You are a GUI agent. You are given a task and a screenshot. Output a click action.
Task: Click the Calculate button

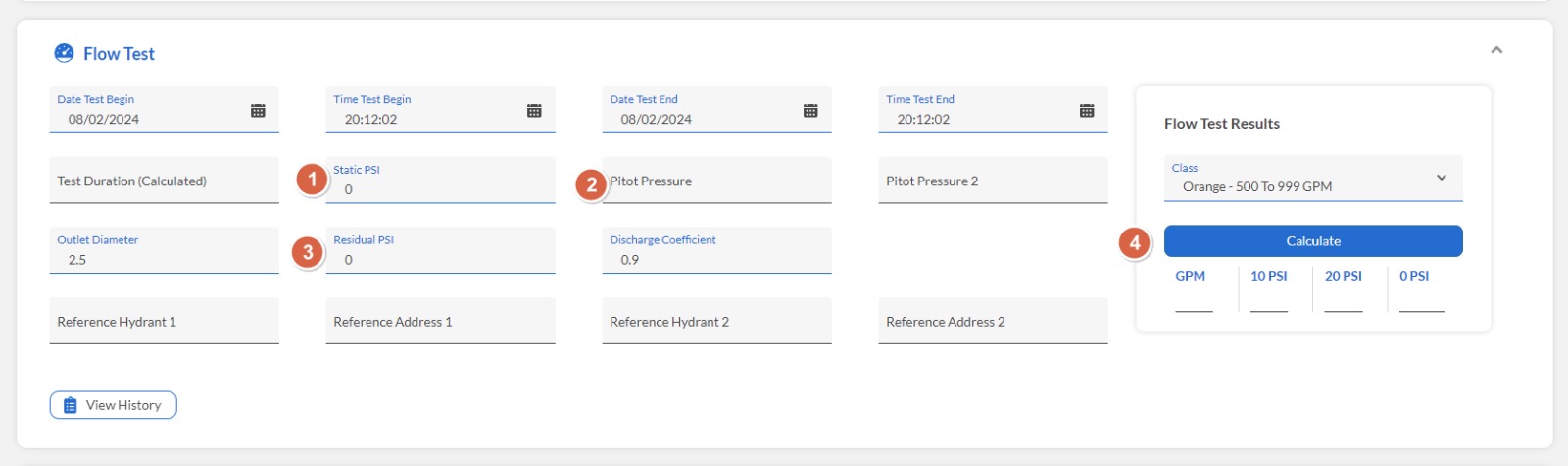pyautogui.click(x=1313, y=241)
